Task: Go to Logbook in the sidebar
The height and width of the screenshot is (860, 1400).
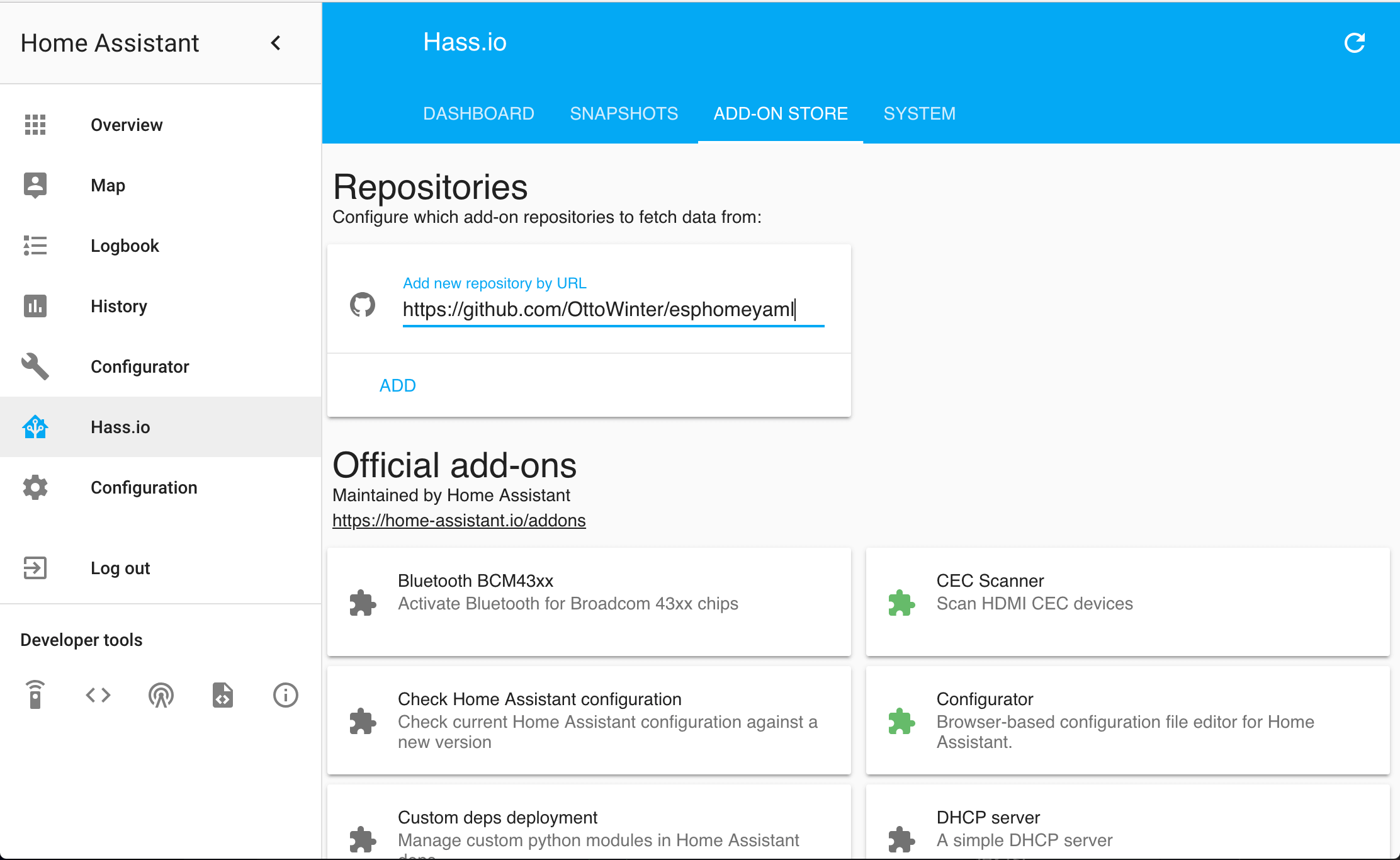Action: pyautogui.click(x=125, y=246)
